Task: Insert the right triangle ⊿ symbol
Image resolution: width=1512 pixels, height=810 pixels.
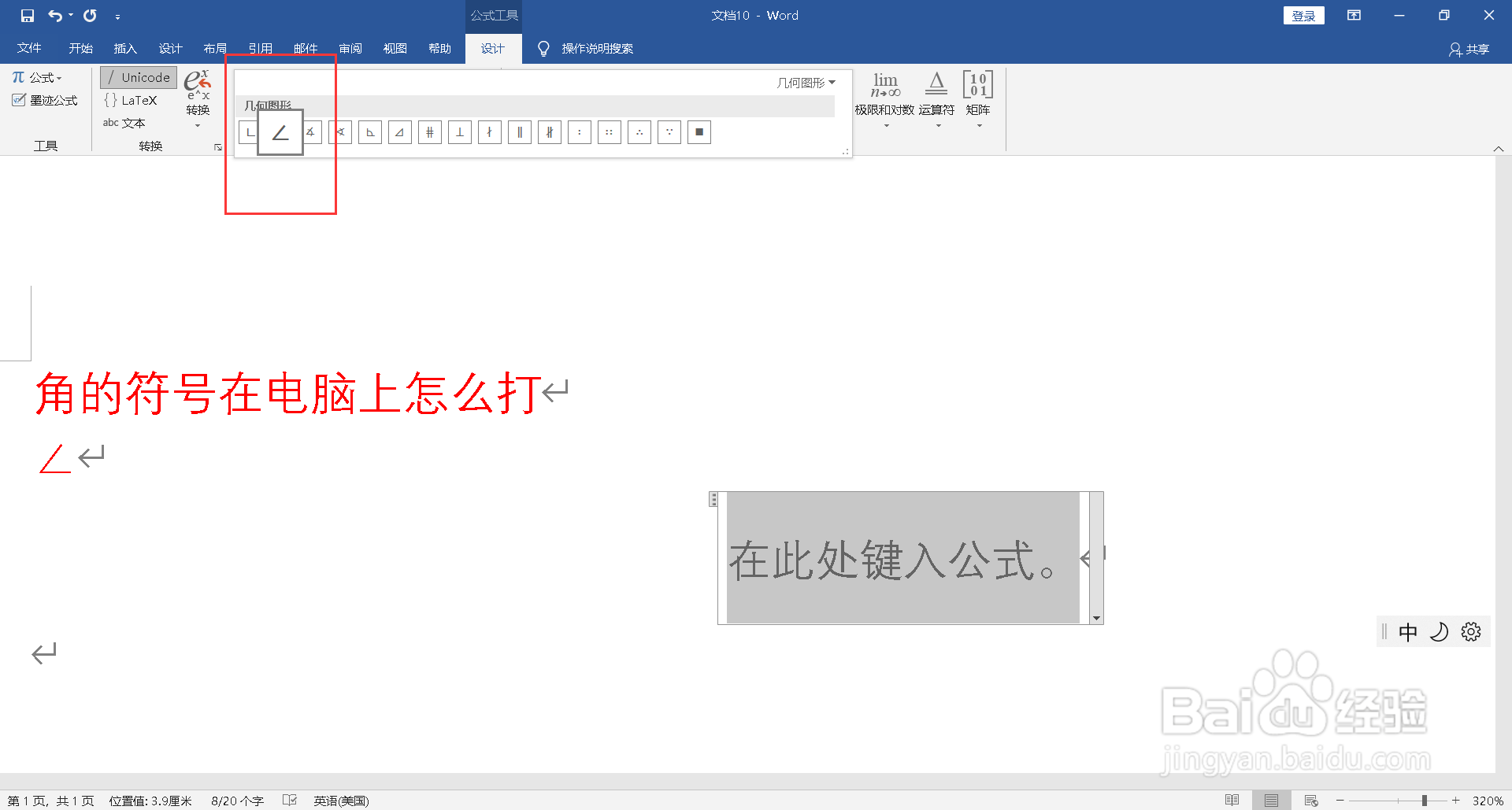Action: tap(400, 132)
